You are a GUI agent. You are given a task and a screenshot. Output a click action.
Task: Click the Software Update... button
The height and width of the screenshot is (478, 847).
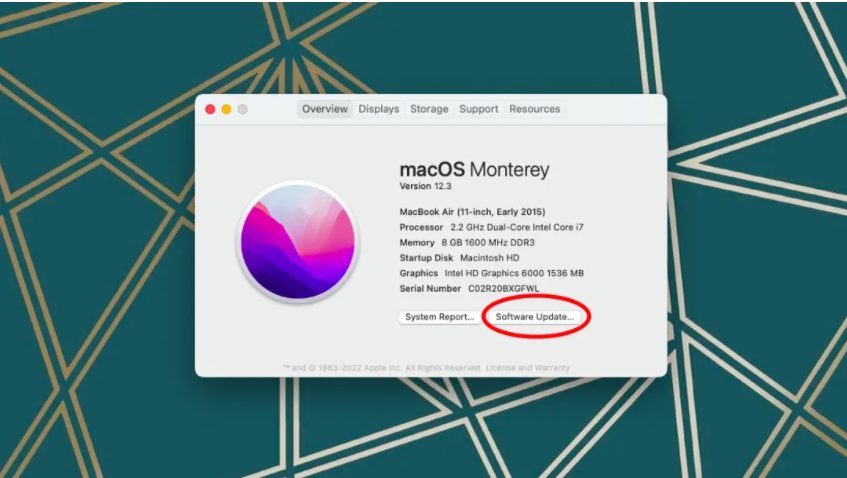tap(534, 317)
